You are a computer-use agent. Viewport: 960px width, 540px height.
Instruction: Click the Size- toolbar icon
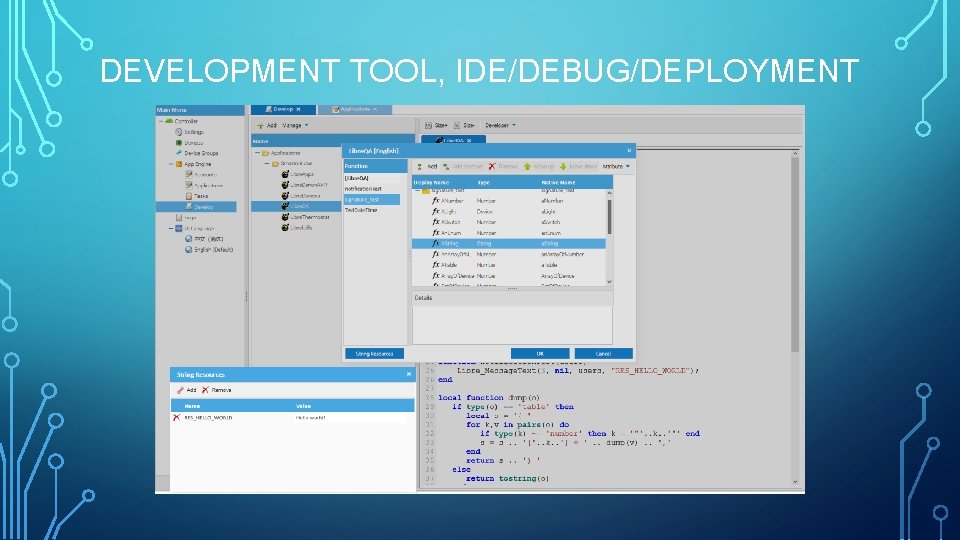(x=457, y=126)
